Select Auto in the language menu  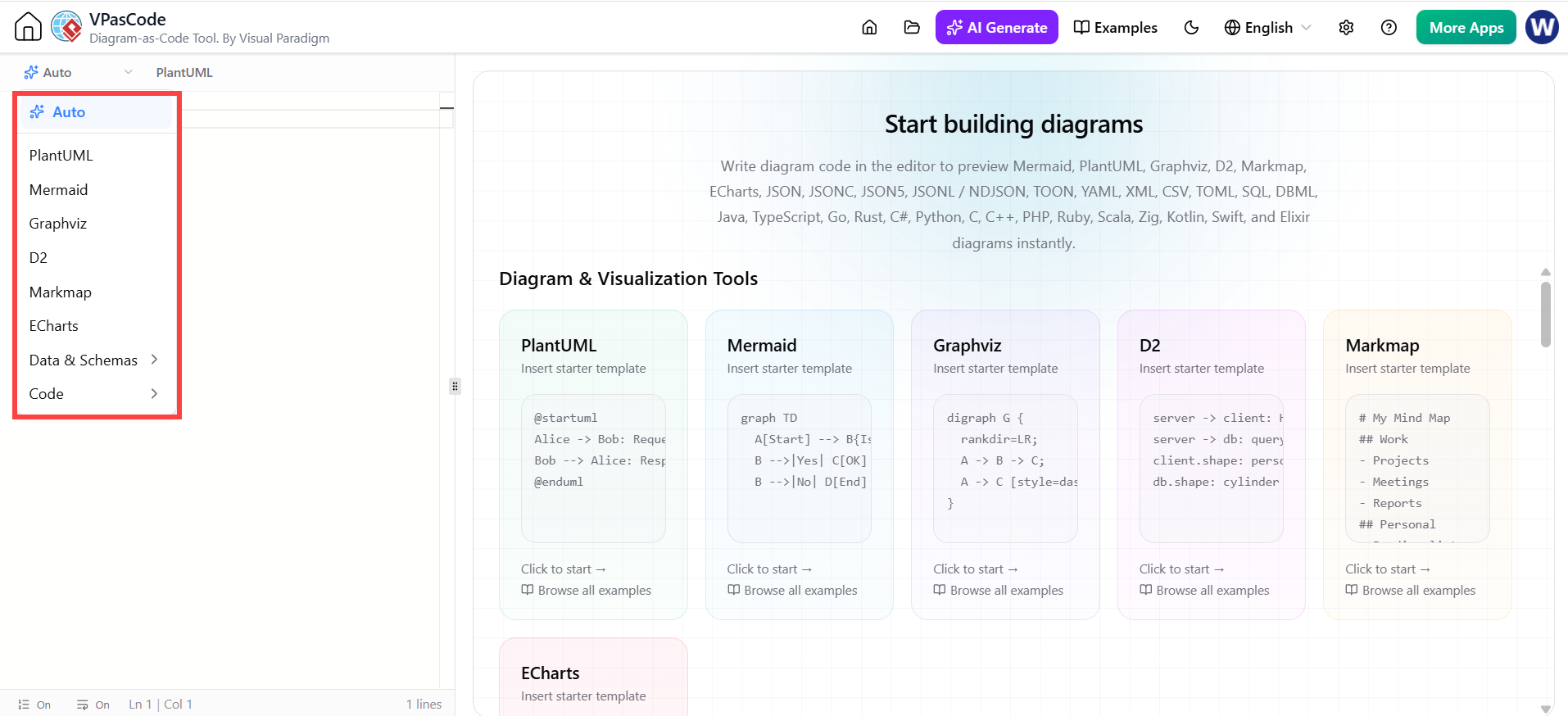(97, 112)
